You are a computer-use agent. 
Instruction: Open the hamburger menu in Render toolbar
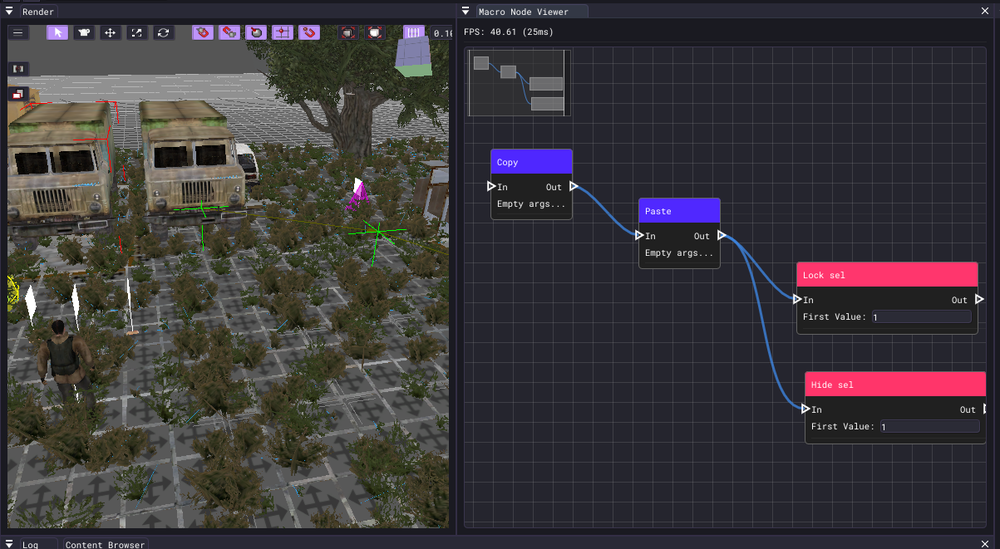coord(18,32)
